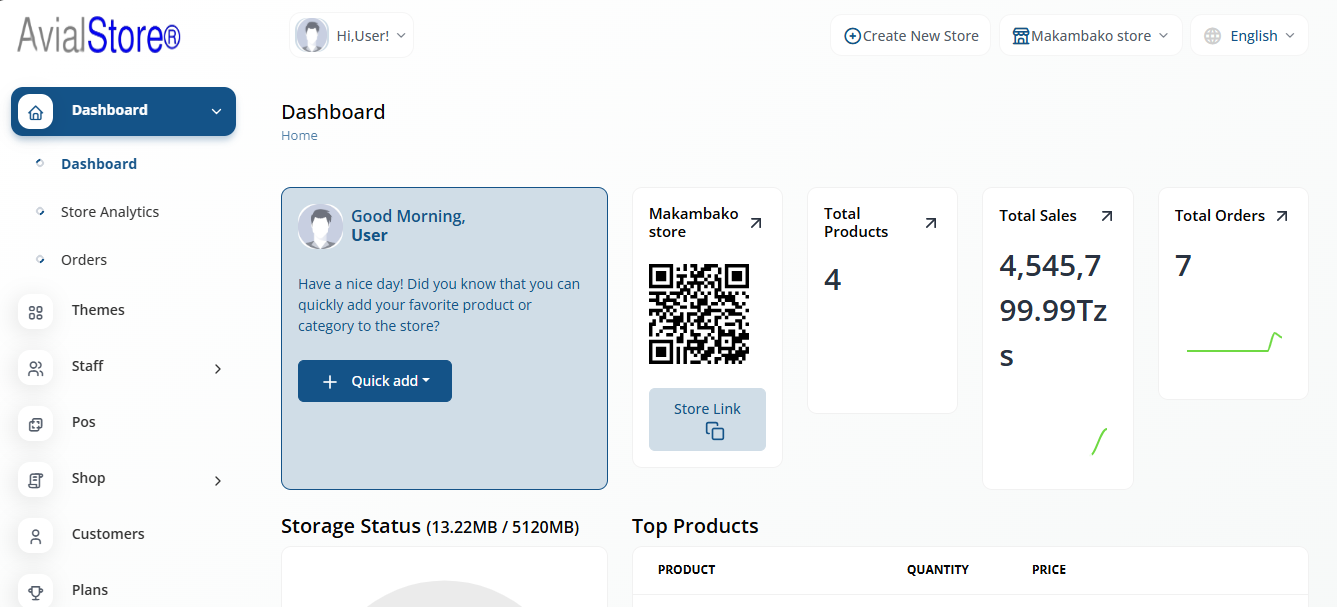The width and height of the screenshot is (1337, 607).
Task: Click the store QR code image
Action: coord(699,314)
